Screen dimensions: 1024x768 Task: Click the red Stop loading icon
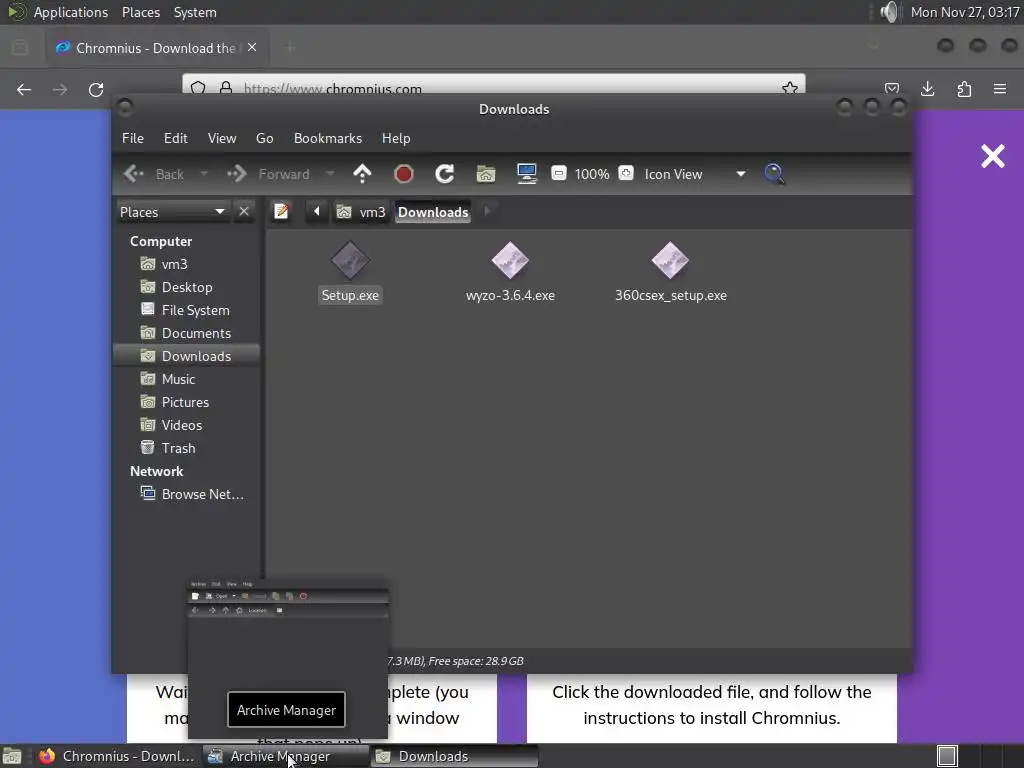coord(404,174)
